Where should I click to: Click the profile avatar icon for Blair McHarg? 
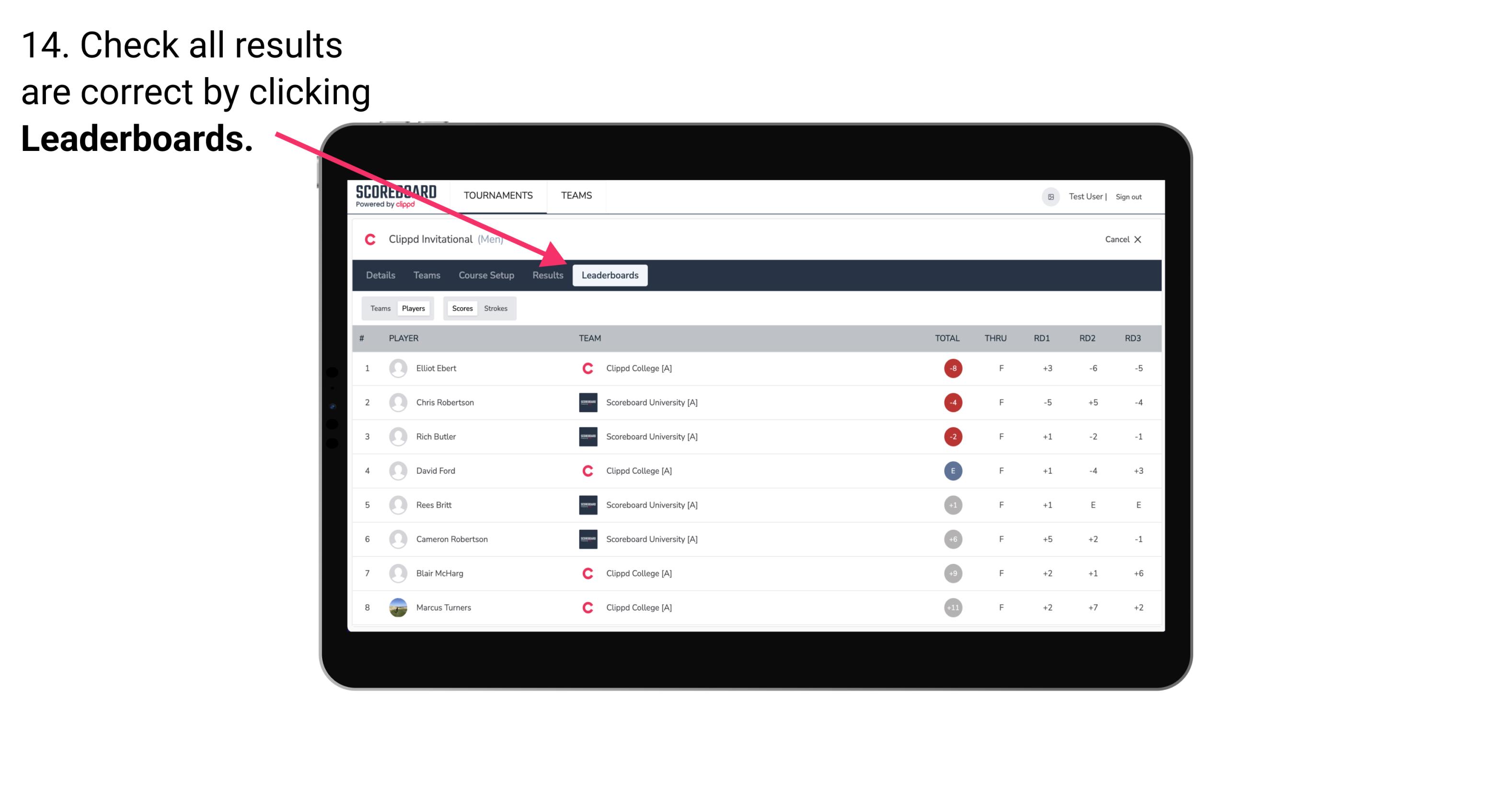(396, 573)
